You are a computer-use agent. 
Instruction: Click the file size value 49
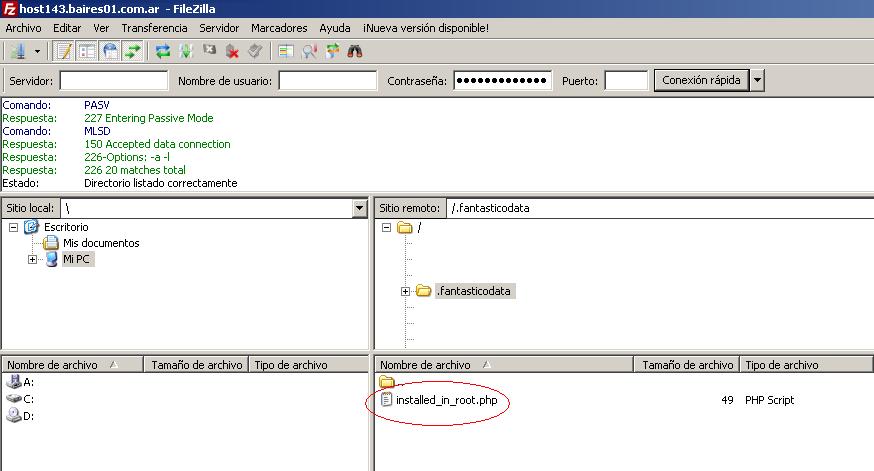coord(727,400)
